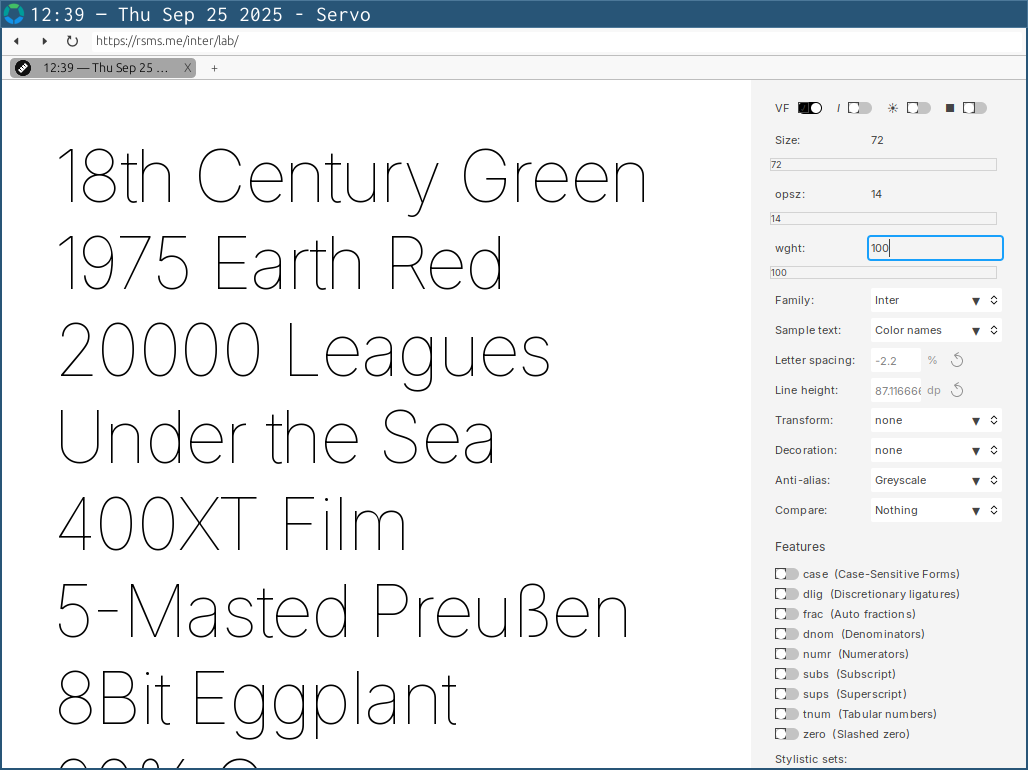Open the Compare dropdown
Viewport: 1028px width, 770px height.
click(936, 510)
